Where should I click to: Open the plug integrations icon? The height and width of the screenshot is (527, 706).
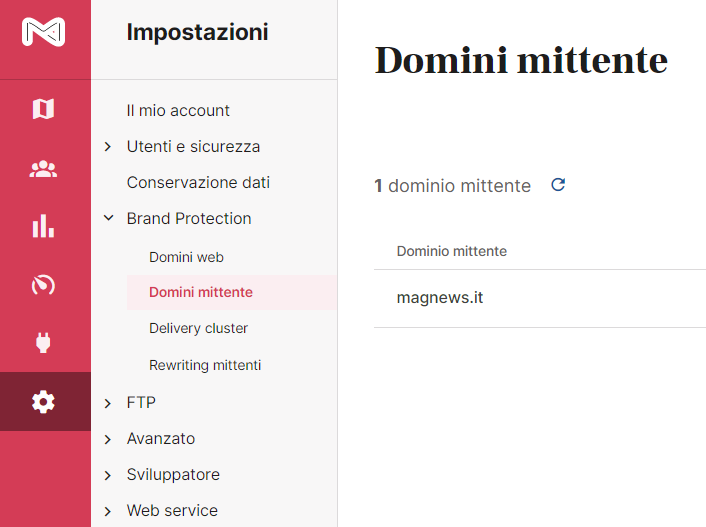pos(43,342)
